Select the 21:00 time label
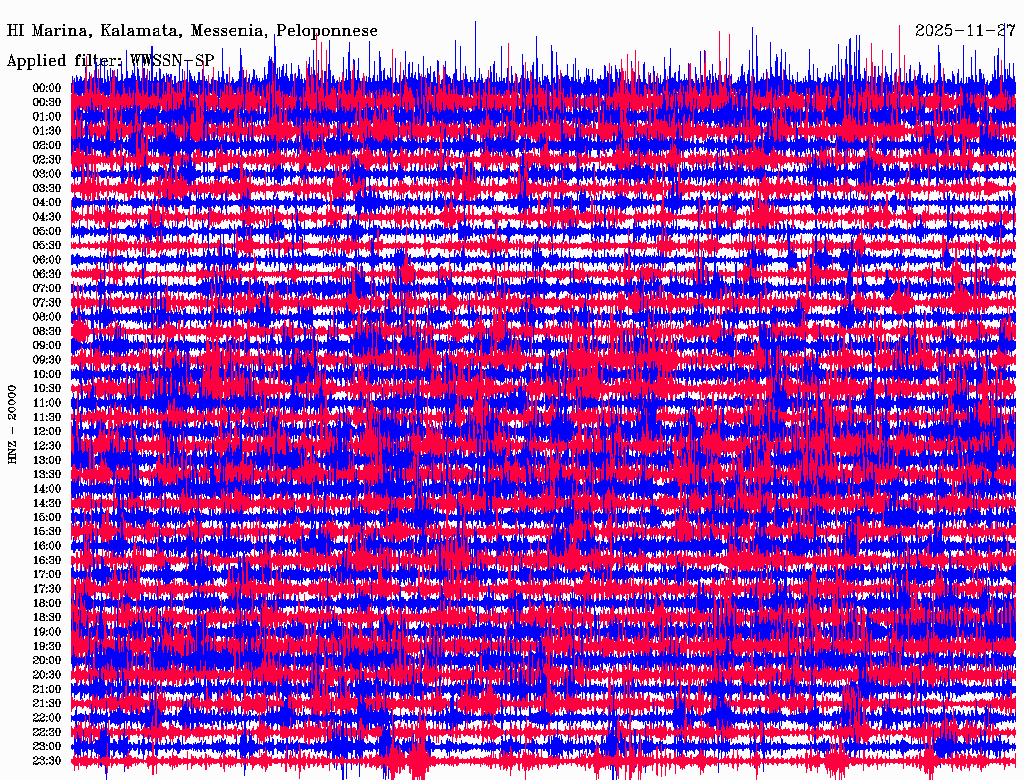The image size is (1024, 780). pos(47,689)
